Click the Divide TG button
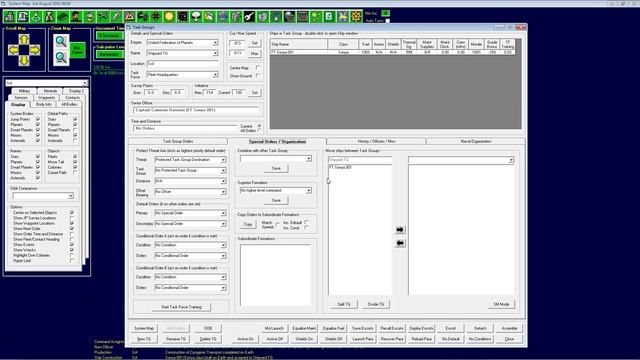The image size is (640, 360). (x=376, y=304)
